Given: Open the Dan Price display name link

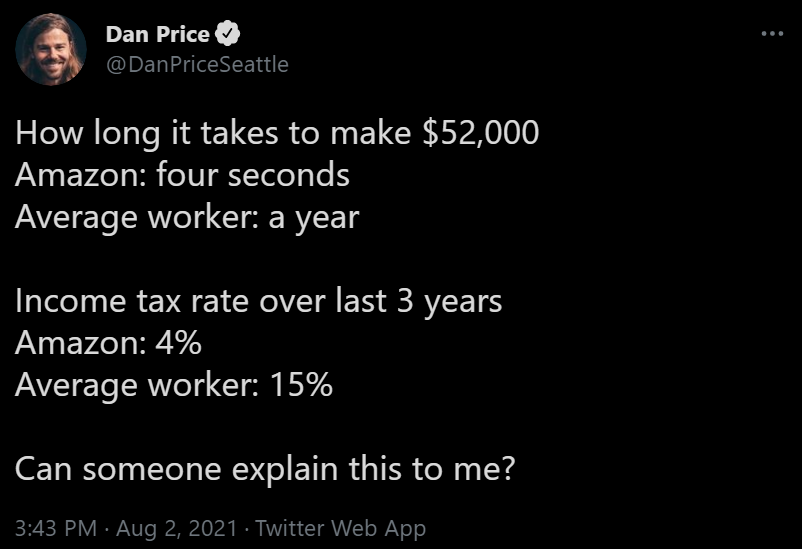Looking at the screenshot, I should [x=158, y=35].
